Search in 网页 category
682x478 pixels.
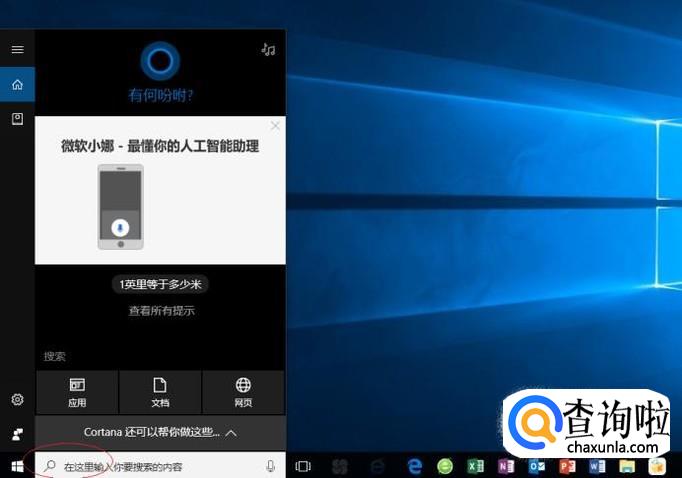[x=243, y=393]
